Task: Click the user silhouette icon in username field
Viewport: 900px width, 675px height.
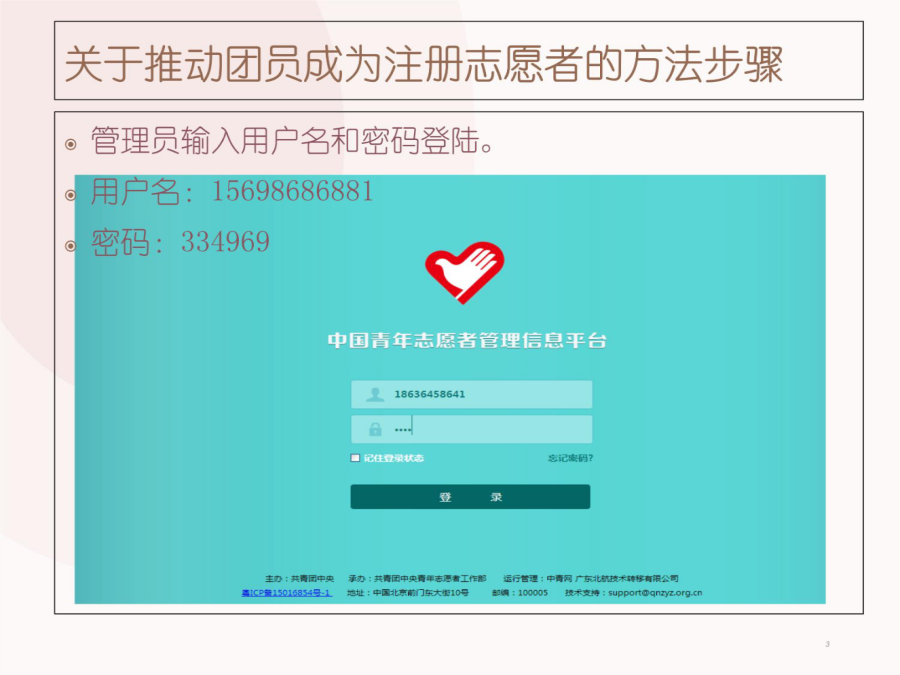Action: pyautogui.click(x=375, y=394)
